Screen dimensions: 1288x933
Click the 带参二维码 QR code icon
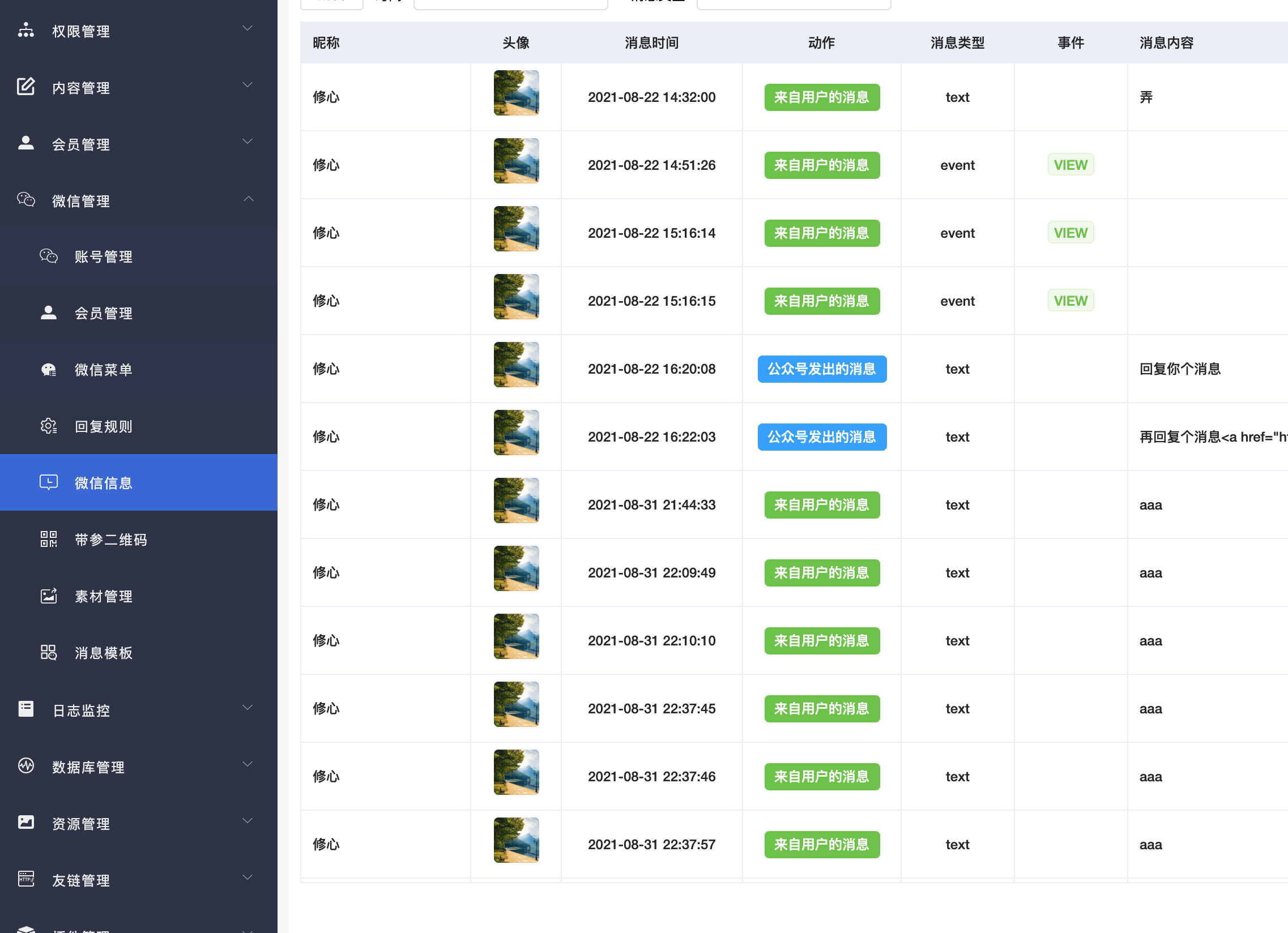48,540
